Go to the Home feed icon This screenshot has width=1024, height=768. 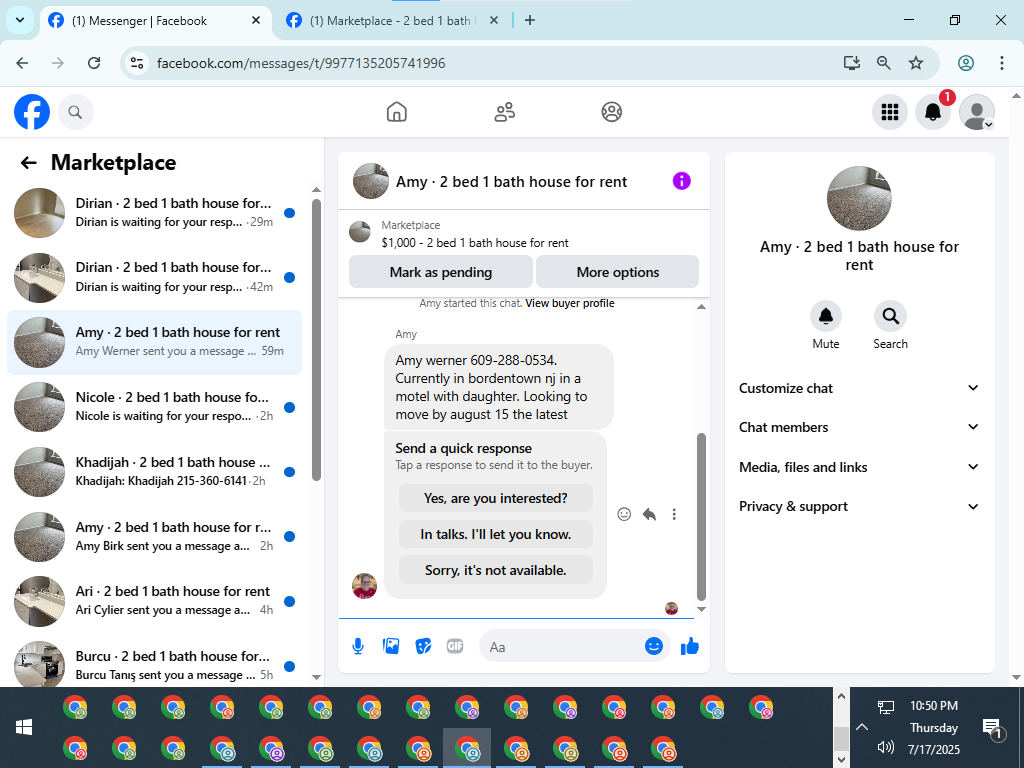pos(396,112)
